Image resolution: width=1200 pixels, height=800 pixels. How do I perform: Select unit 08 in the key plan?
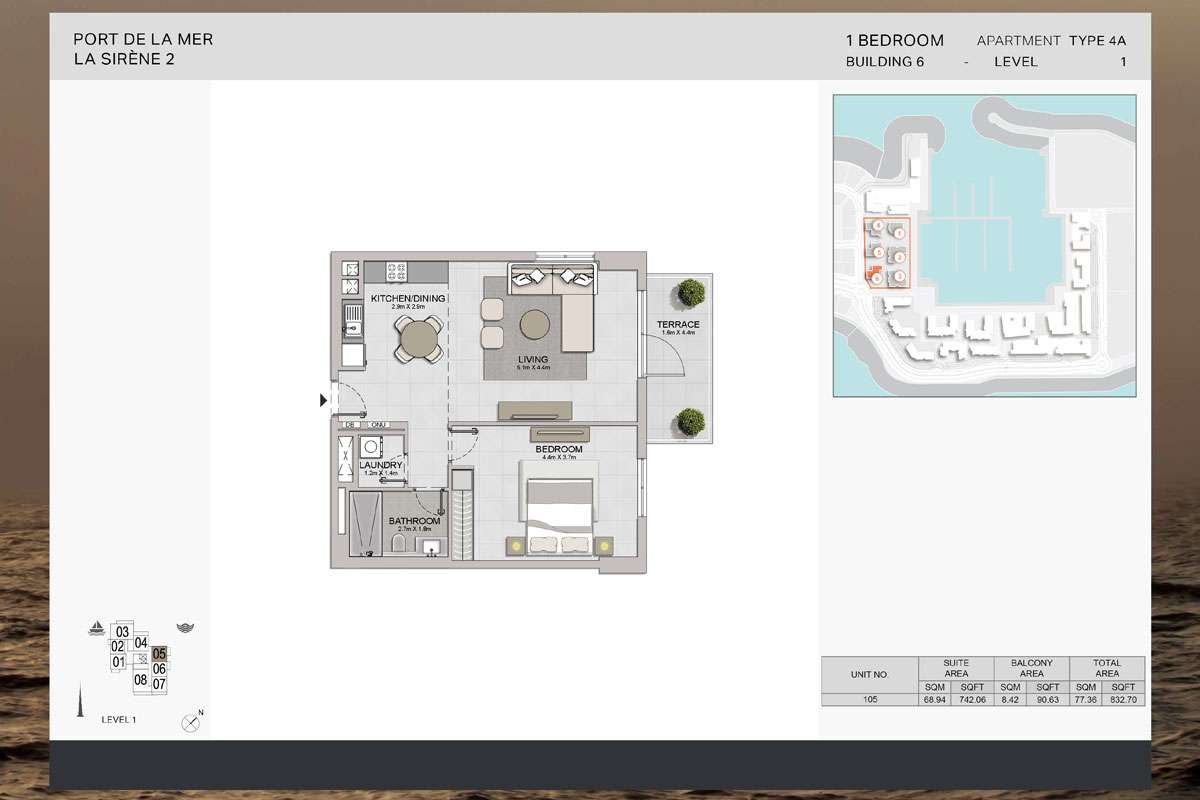click(141, 680)
